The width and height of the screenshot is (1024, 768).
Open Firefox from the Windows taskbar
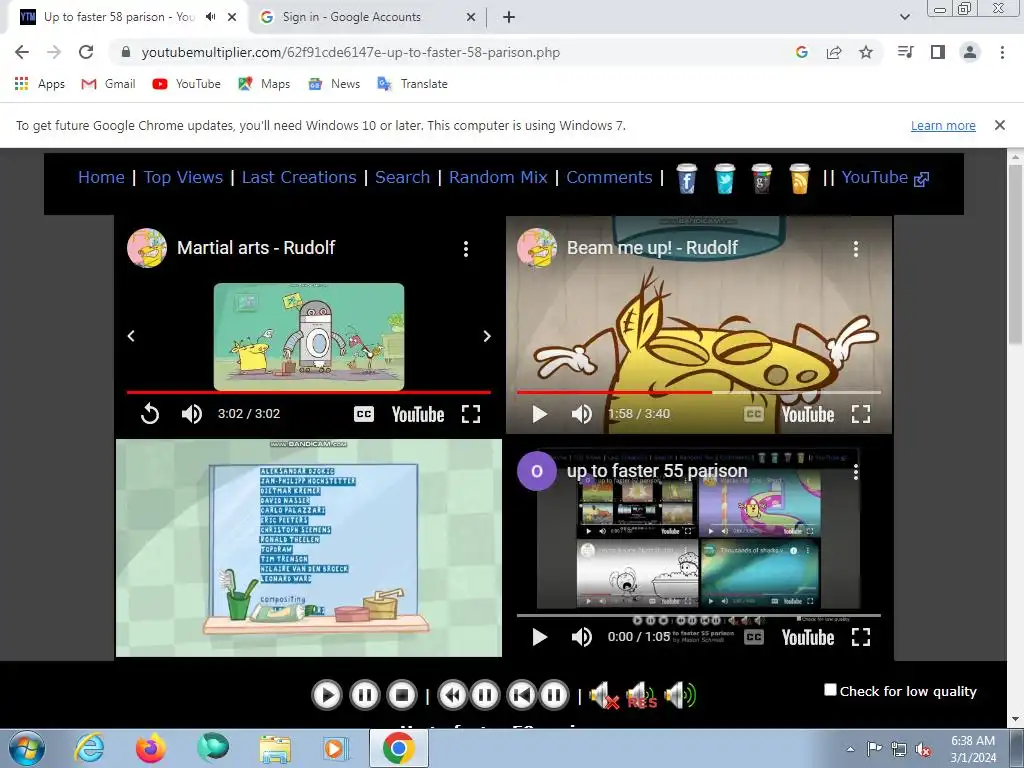(151, 748)
